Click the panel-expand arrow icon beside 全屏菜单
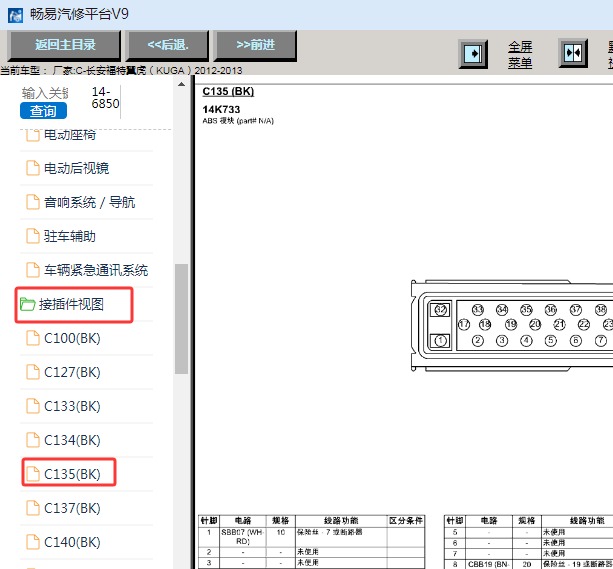The width and height of the screenshot is (613, 569). click(473, 54)
